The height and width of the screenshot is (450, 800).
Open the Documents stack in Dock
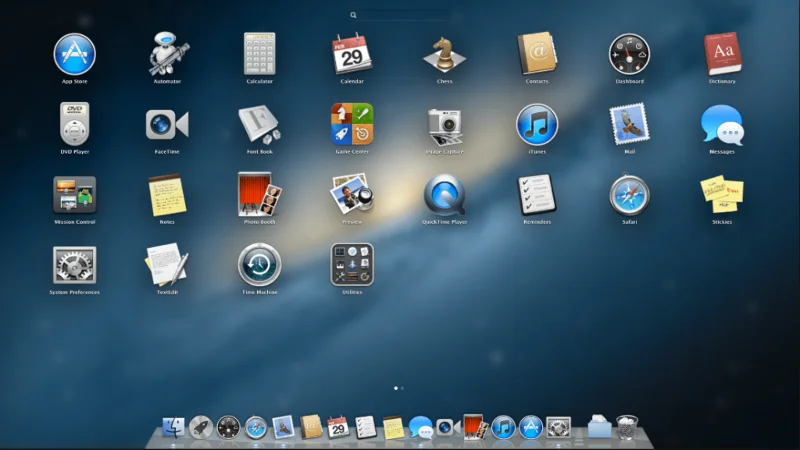(599, 427)
